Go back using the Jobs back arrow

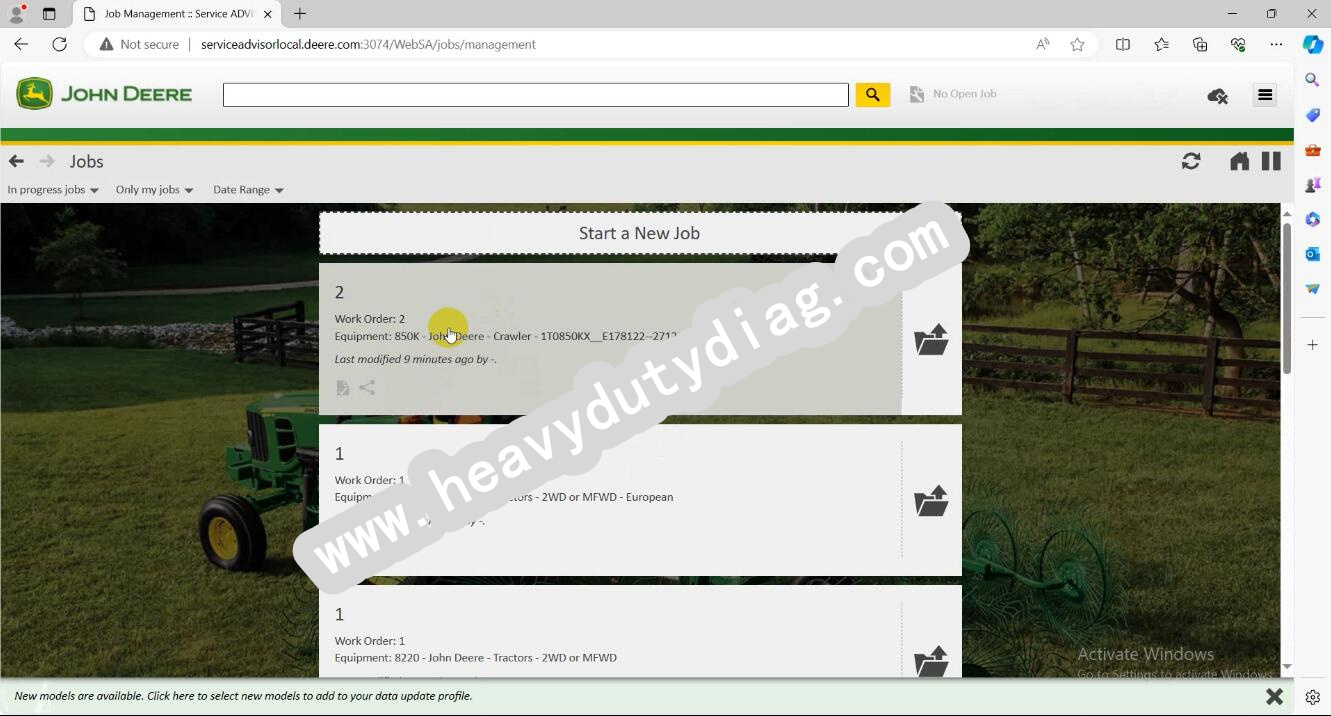(16, 161)
